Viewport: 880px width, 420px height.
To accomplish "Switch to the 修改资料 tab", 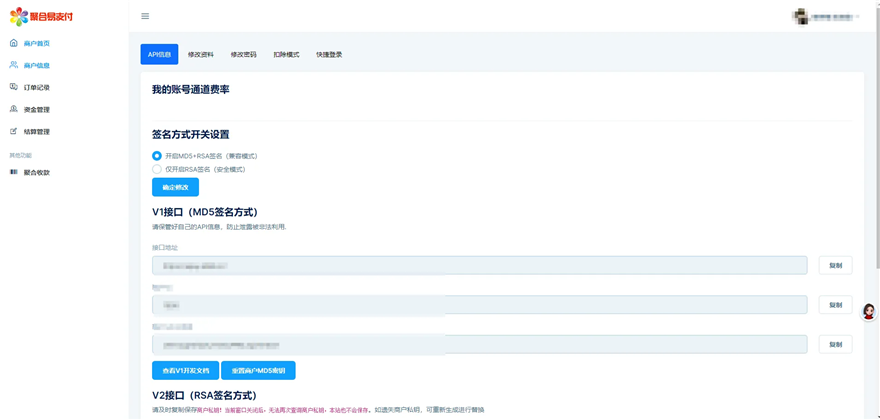I will [201, 55].
